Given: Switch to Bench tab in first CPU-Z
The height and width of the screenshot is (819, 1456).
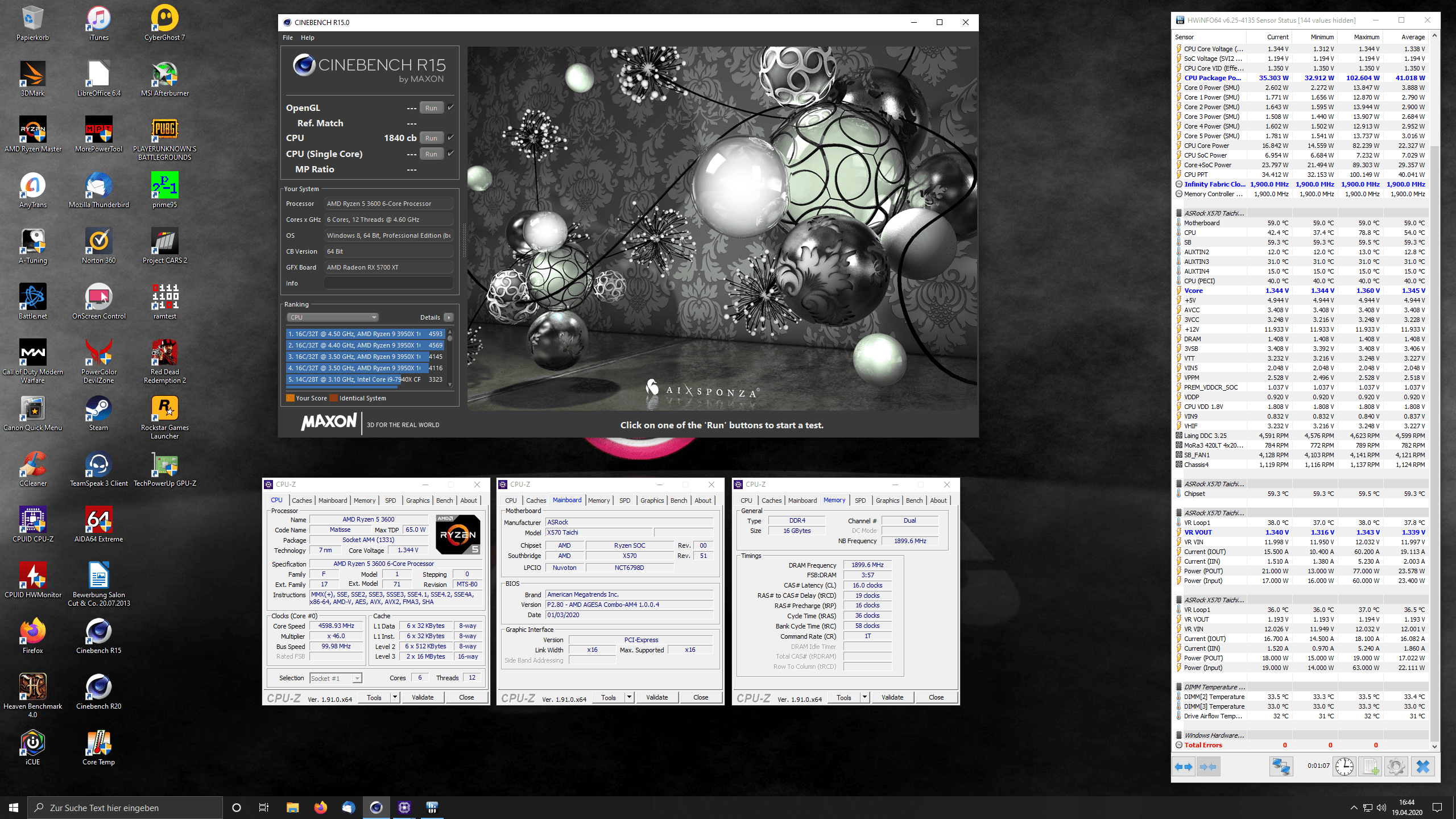Looking at the screenshot, I should (445, 500).
